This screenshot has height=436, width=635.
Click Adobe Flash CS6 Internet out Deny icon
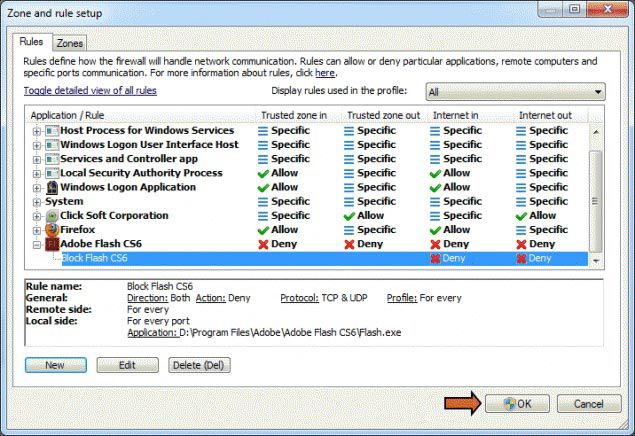(522, 243)
